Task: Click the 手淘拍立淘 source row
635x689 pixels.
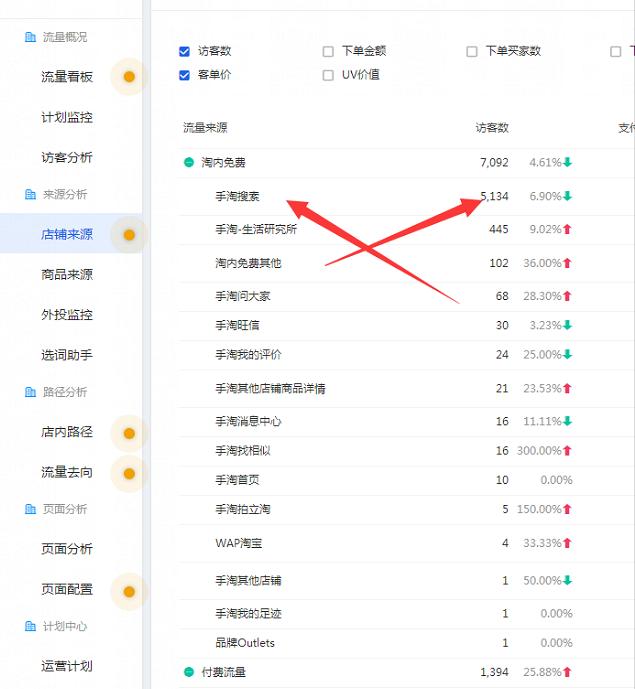Action: [x=406, y=509]
